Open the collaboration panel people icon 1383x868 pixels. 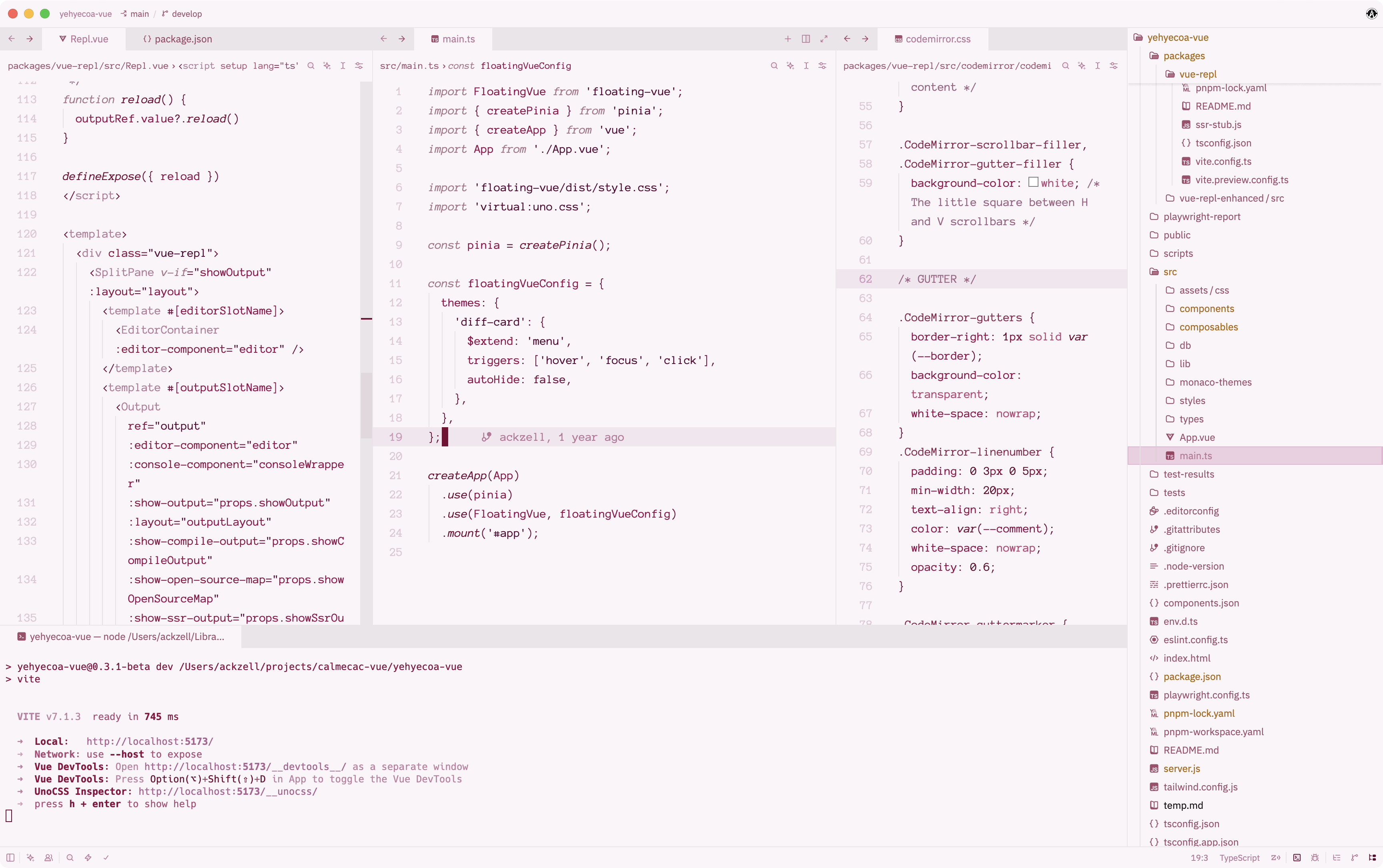tap(49, 858)
